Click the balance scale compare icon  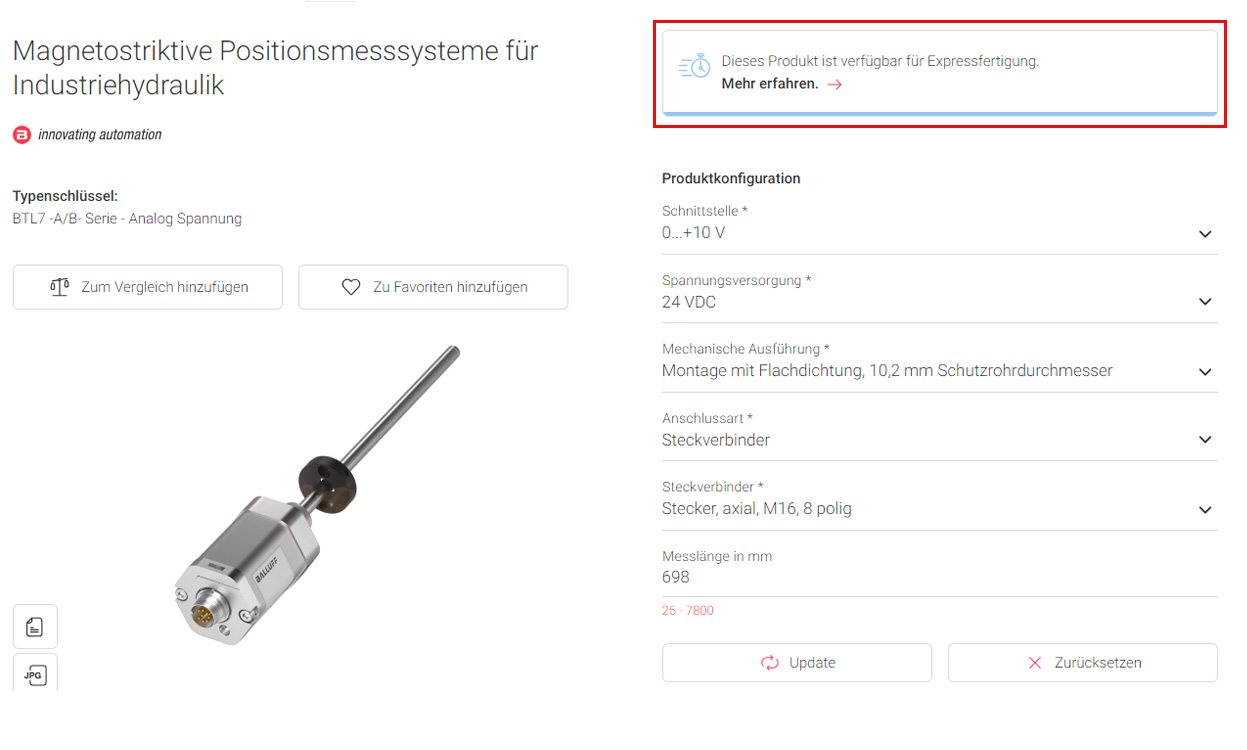pyautogui.click(x=60, y=287)
